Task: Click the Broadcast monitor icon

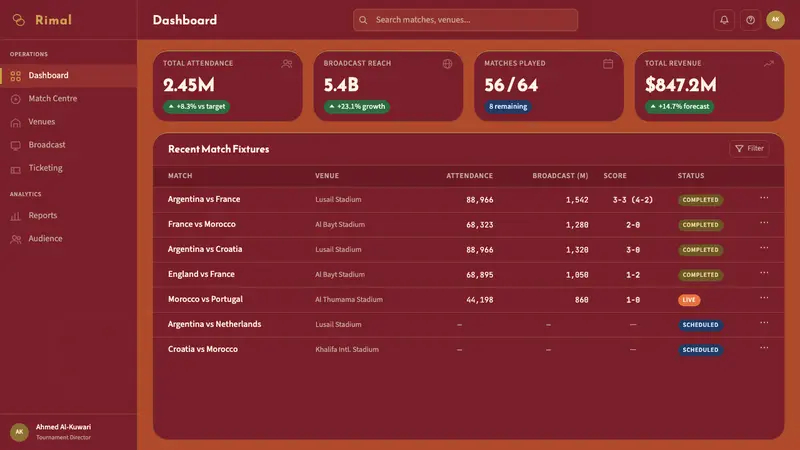Action: (16, 146)
